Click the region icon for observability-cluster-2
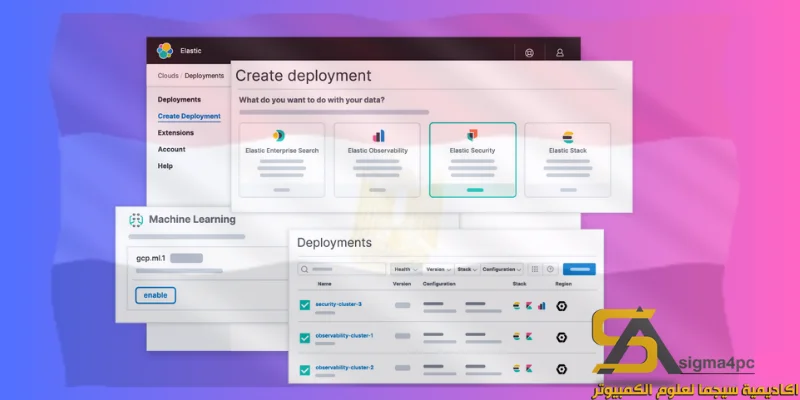 click(562, 369)
